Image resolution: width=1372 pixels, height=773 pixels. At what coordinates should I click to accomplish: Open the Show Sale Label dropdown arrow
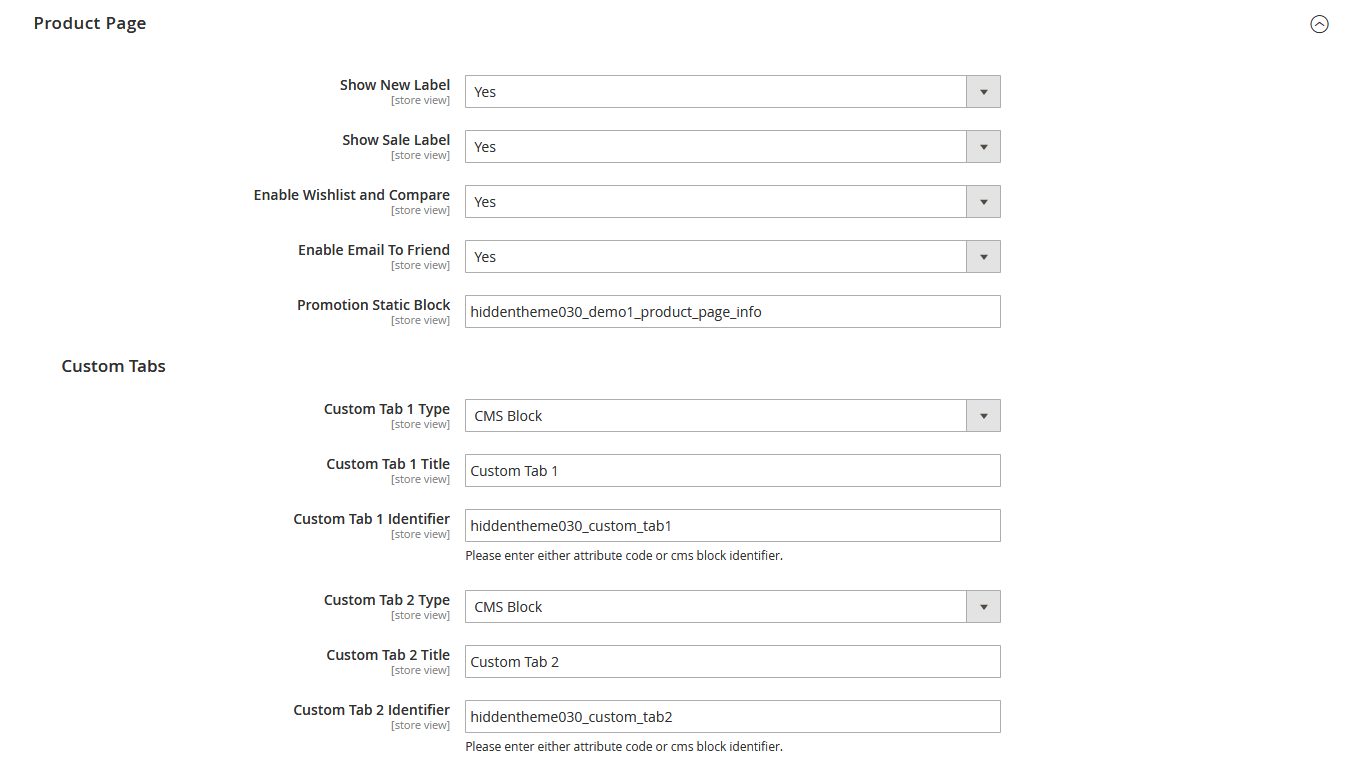pos(983,146)
